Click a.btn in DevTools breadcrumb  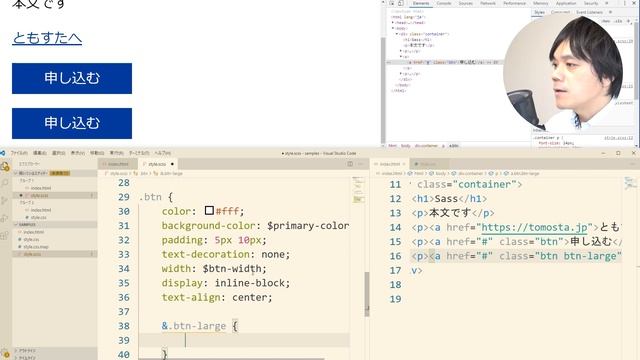(x=453, y=146)
